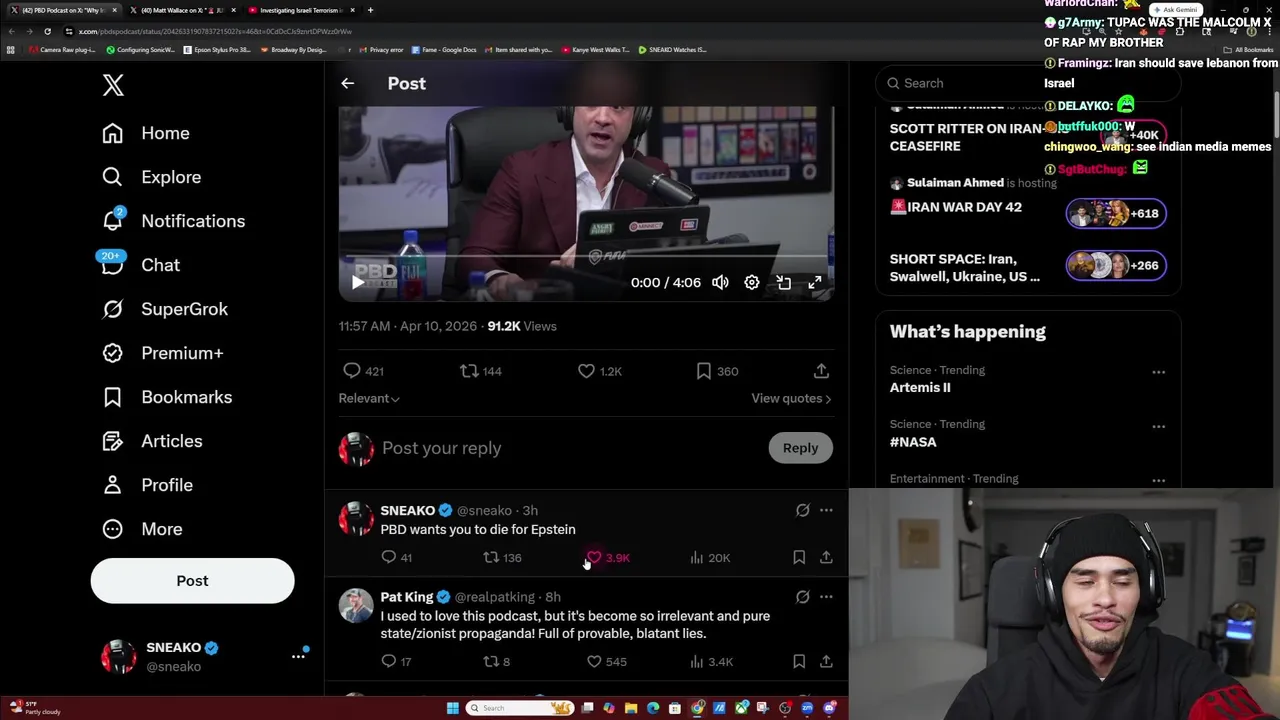Open Home from the sidebar

pos(146,133)
